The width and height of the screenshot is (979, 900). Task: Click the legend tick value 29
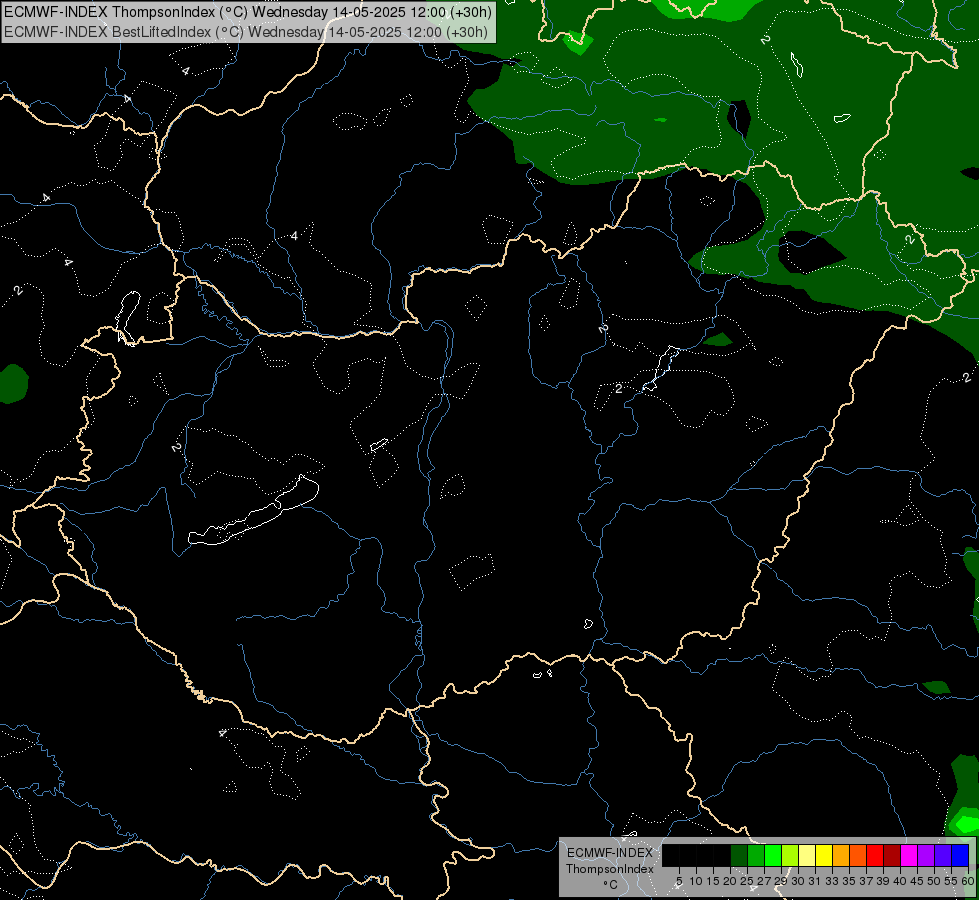click(x=781, y=881)
